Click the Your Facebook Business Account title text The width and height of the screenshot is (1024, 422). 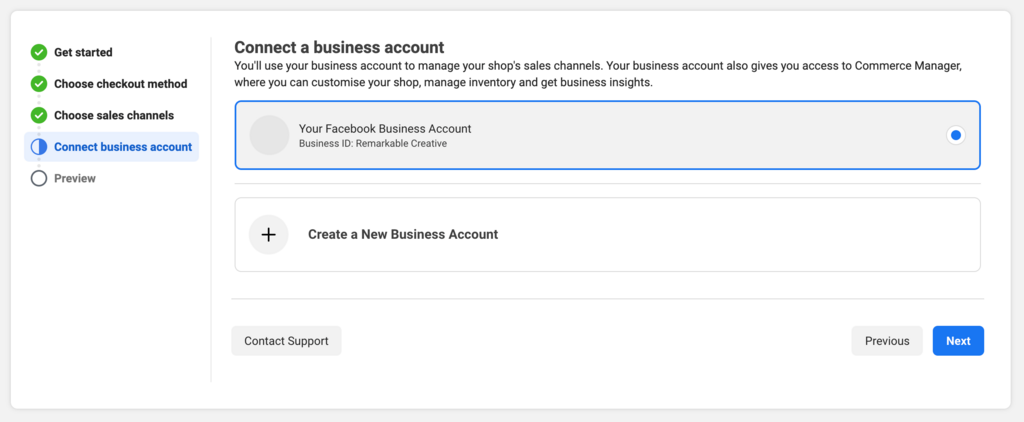pos(384,128)
